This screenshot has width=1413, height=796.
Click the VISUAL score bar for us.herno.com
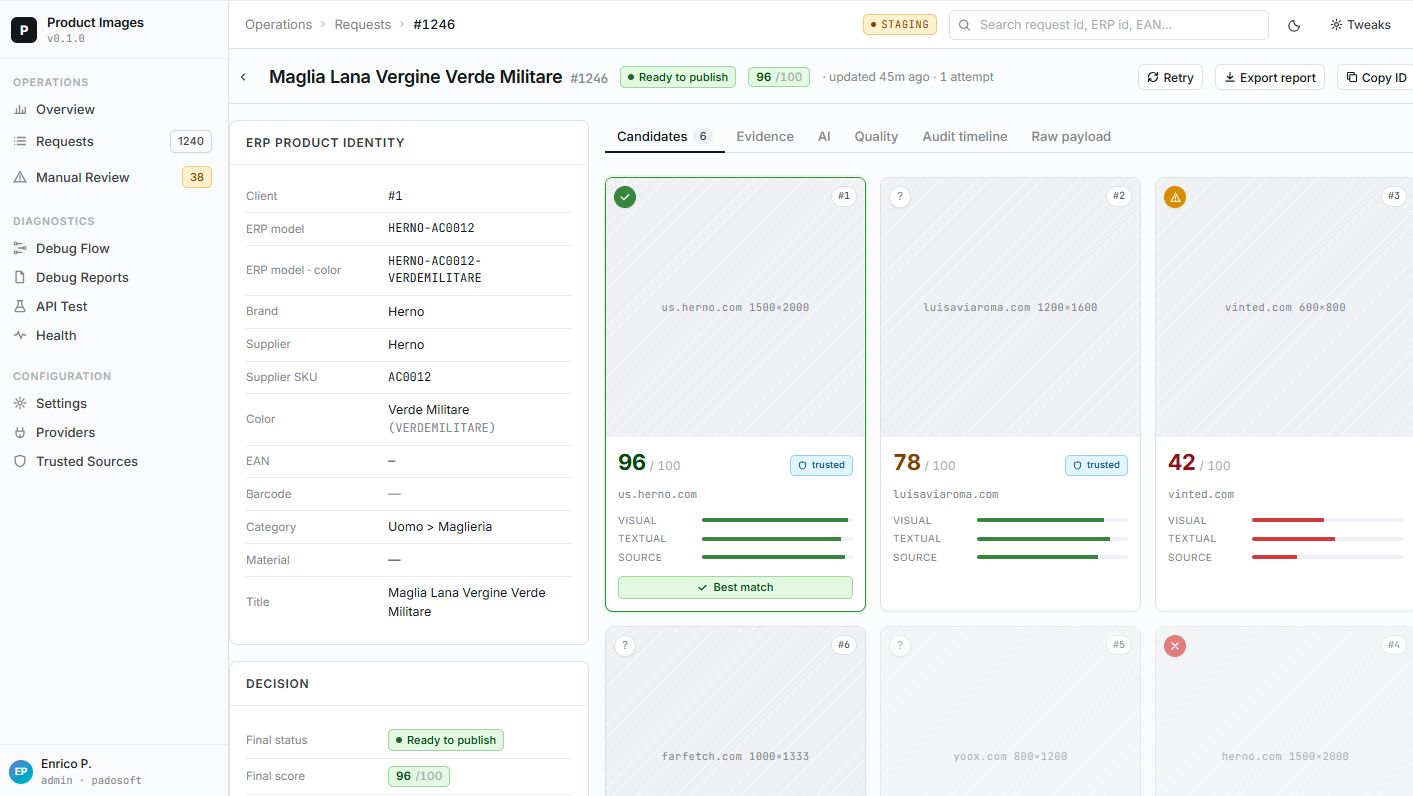777,520
